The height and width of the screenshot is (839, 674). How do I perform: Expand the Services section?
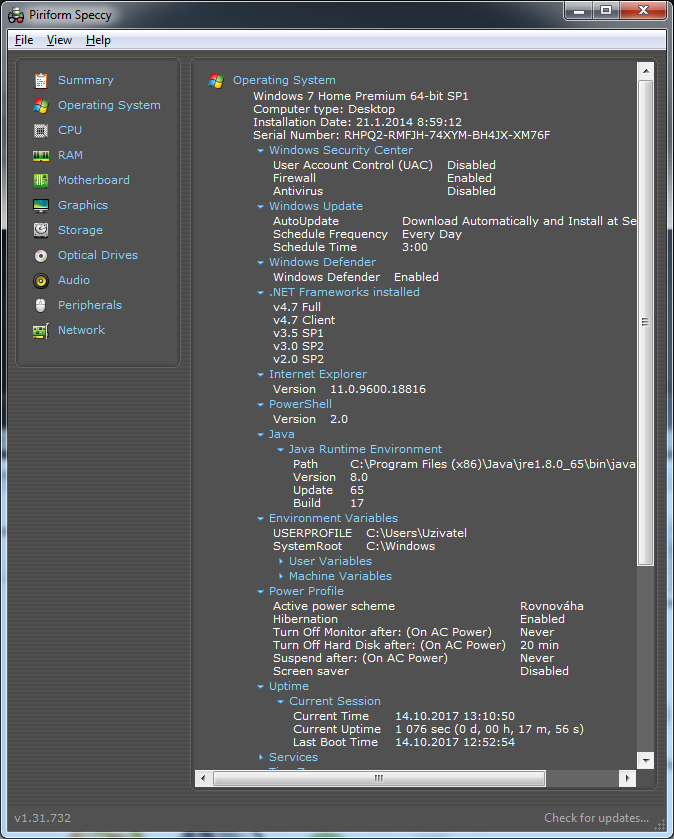pos(261,758)
